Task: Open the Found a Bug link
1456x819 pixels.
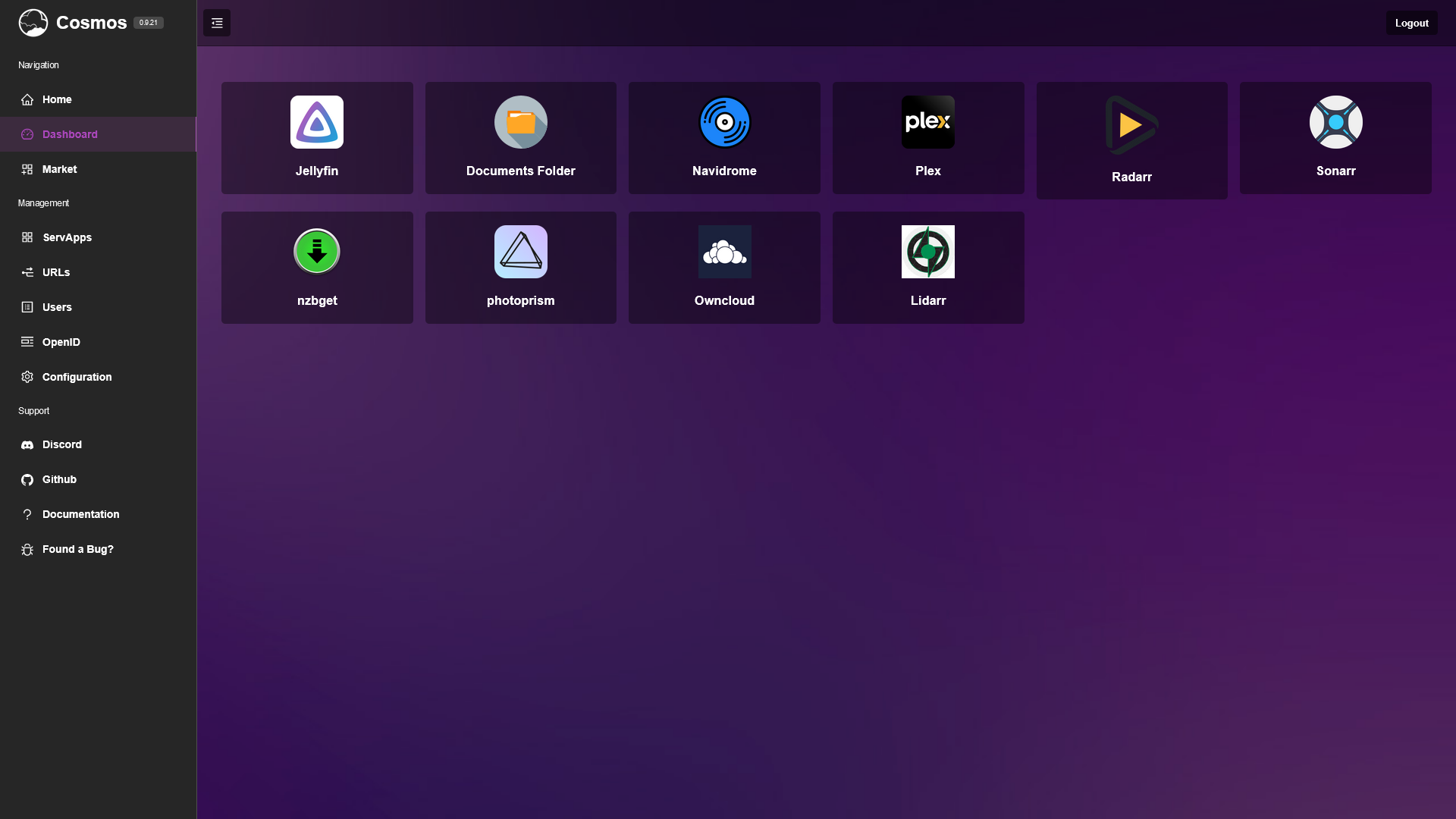Action: (77, 549)
